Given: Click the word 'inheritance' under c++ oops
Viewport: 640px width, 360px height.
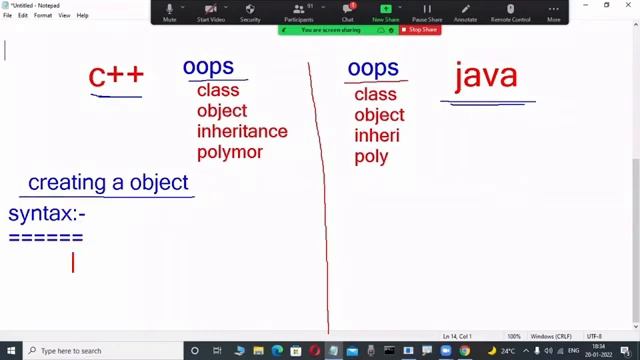Looking at the screenshot, I should [x=242, y=131].
